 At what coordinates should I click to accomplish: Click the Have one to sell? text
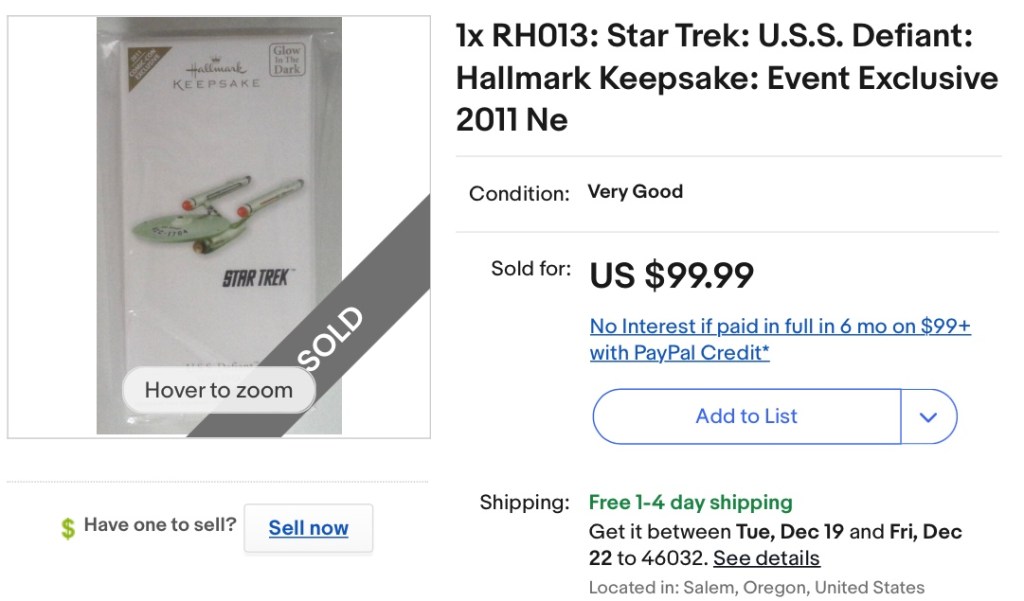coord(160,524)
